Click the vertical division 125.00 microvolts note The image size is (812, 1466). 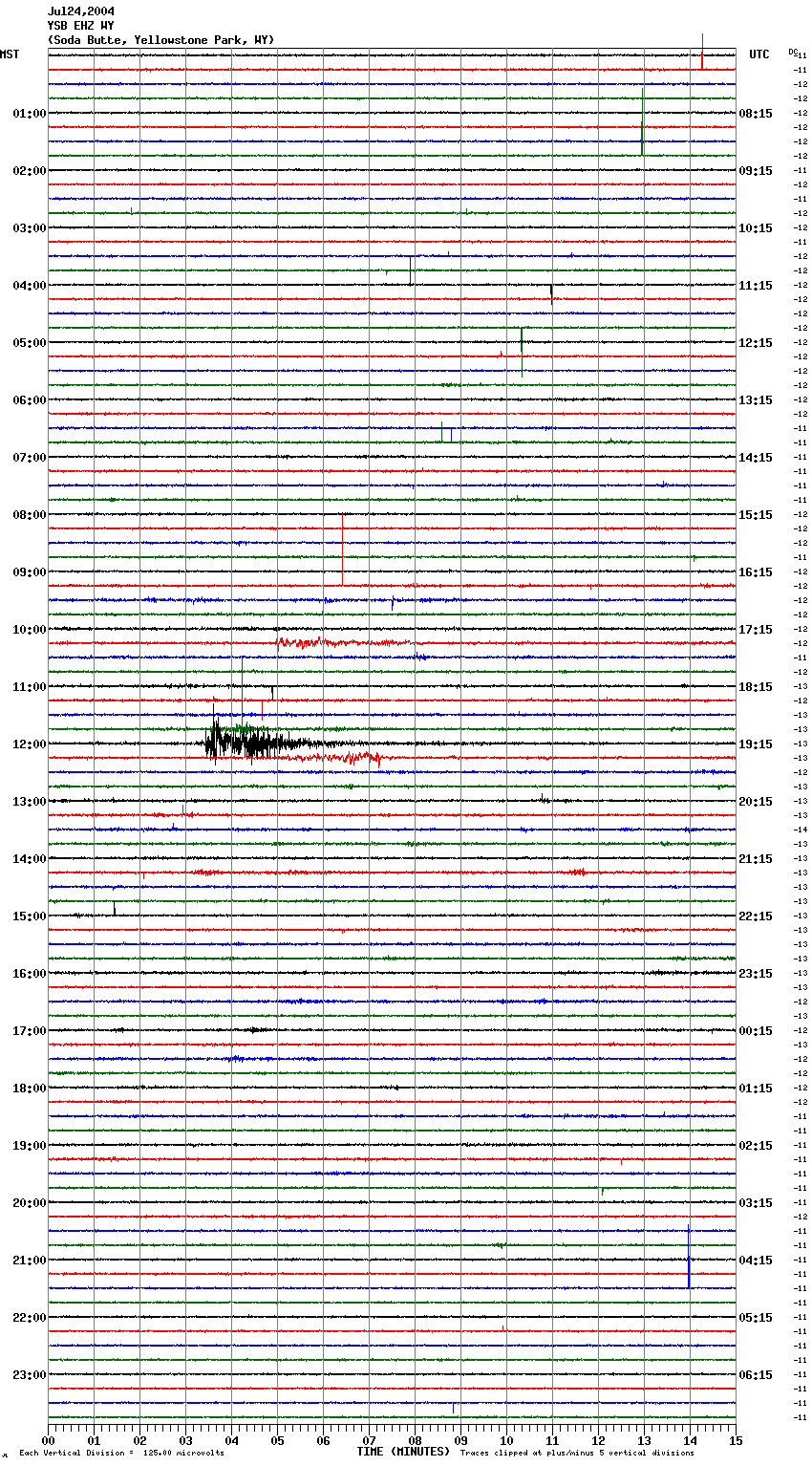pyautogui.click(x=121, y=1454)
